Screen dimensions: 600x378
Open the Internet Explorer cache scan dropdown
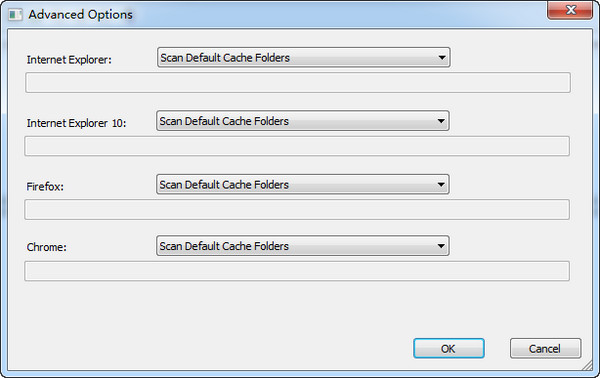pos(303,57)
